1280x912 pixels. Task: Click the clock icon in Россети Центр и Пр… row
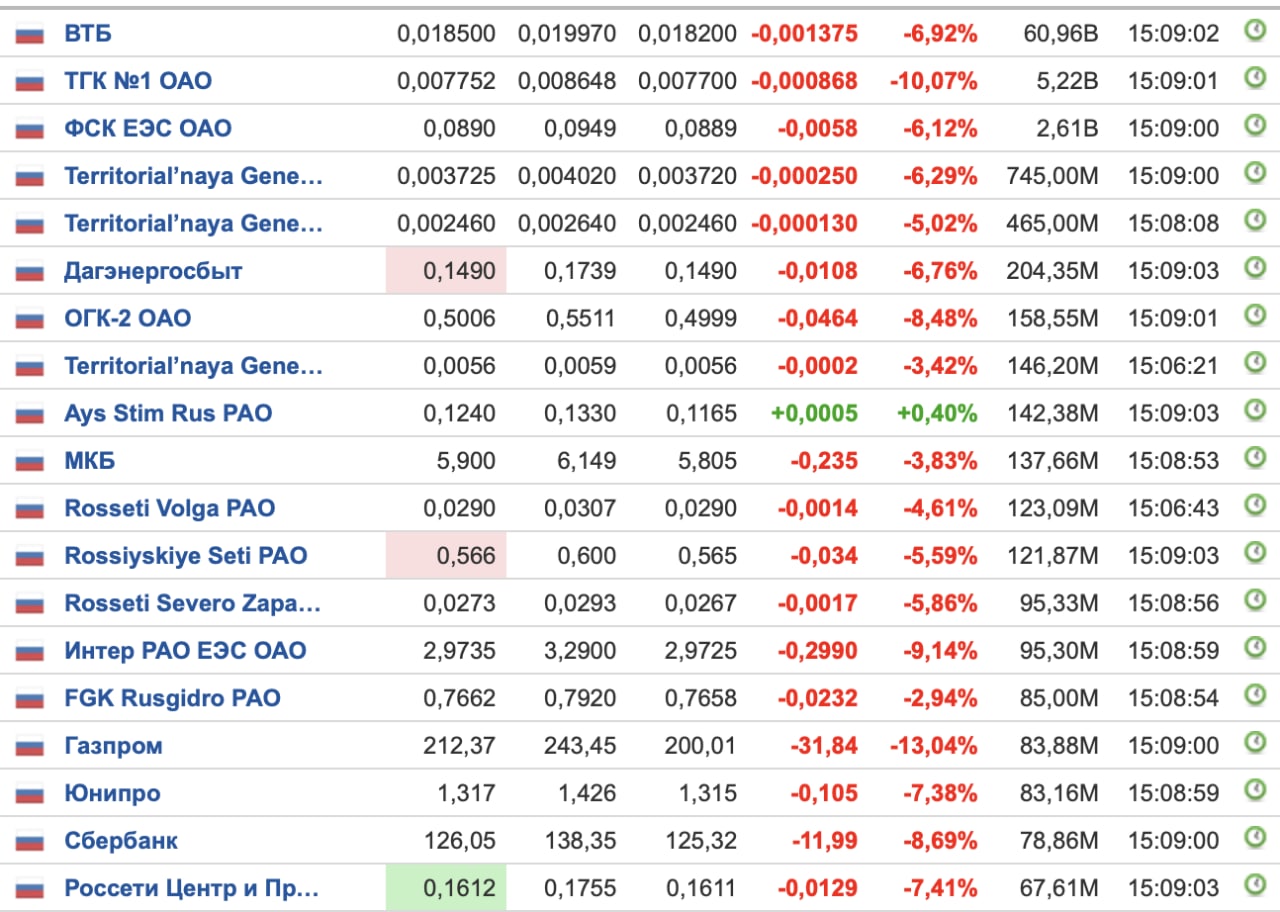click(1254, 885)
